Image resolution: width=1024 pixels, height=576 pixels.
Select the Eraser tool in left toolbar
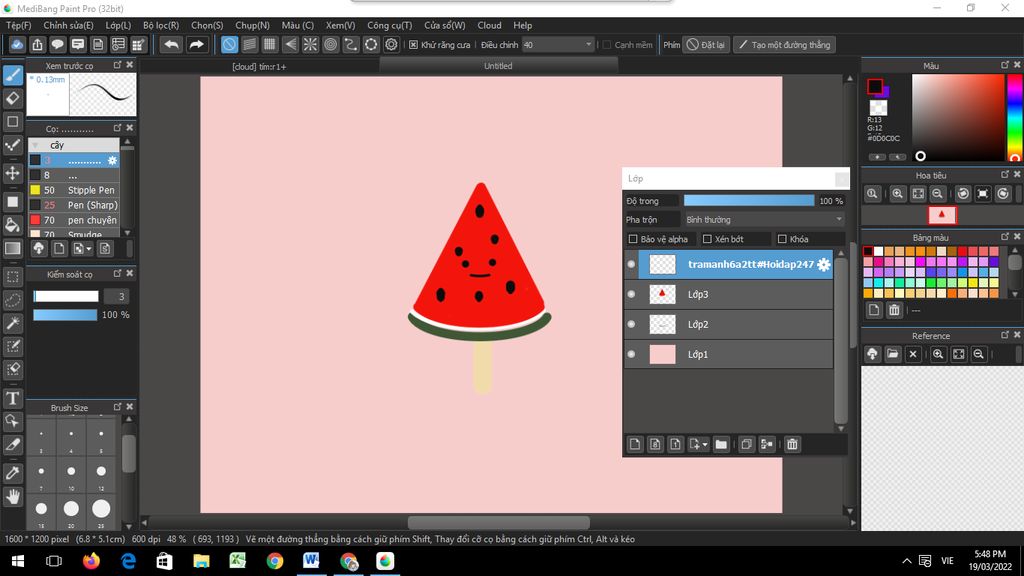(13, 98)
